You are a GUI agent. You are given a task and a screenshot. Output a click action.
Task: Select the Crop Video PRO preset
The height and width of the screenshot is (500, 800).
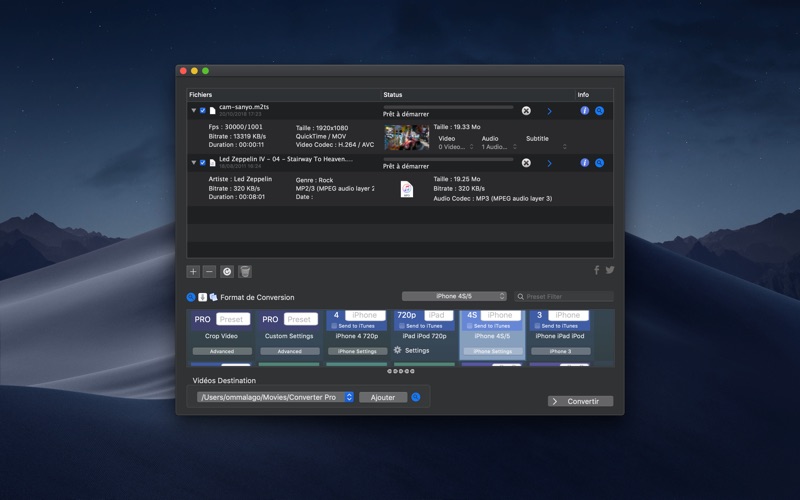point(221,334)
